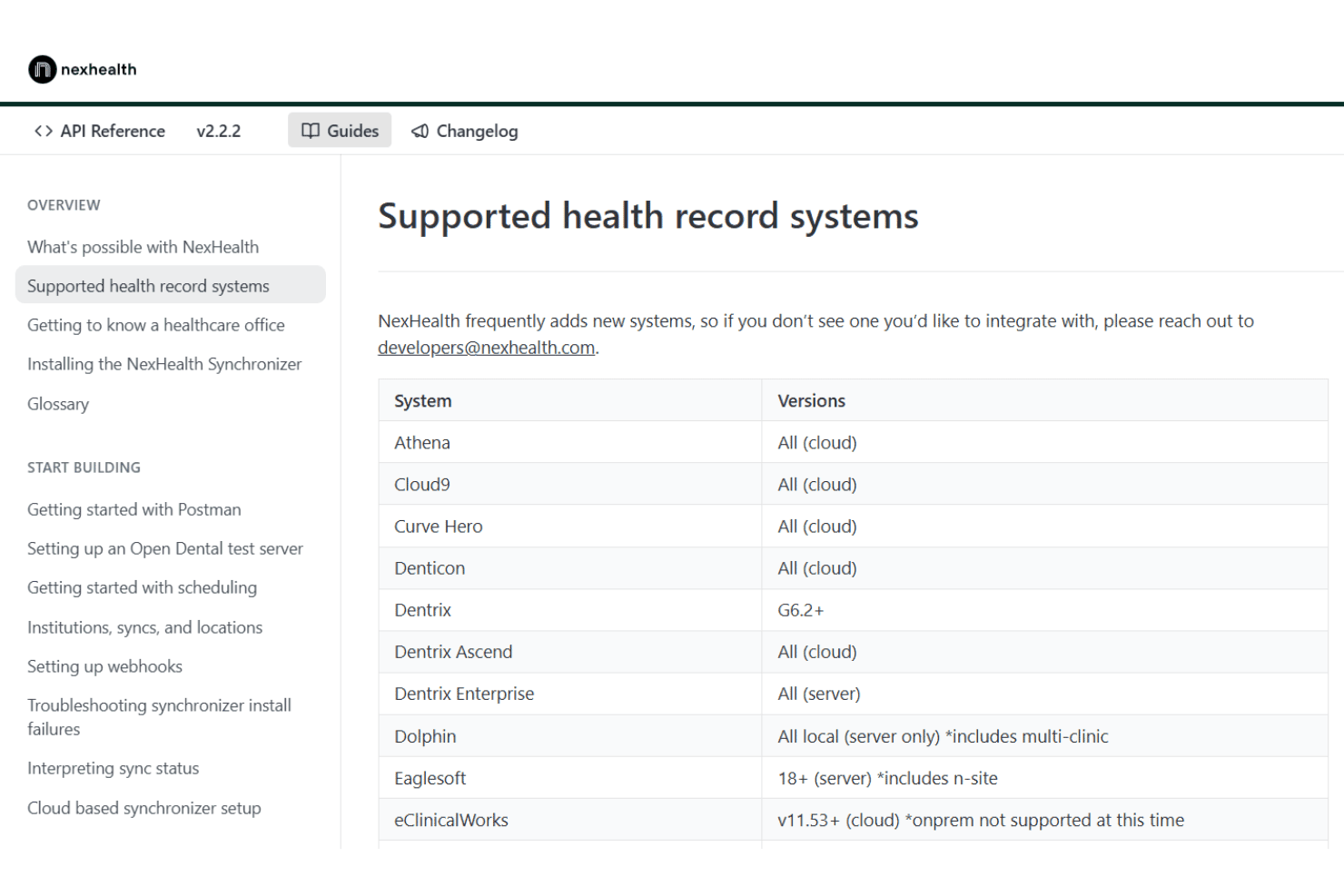Image resolution: width=1344 pixels, height=896 pixels.
Task: Open "Institutions, syncs, and locations" guide
Action: (x=145, y=627)
